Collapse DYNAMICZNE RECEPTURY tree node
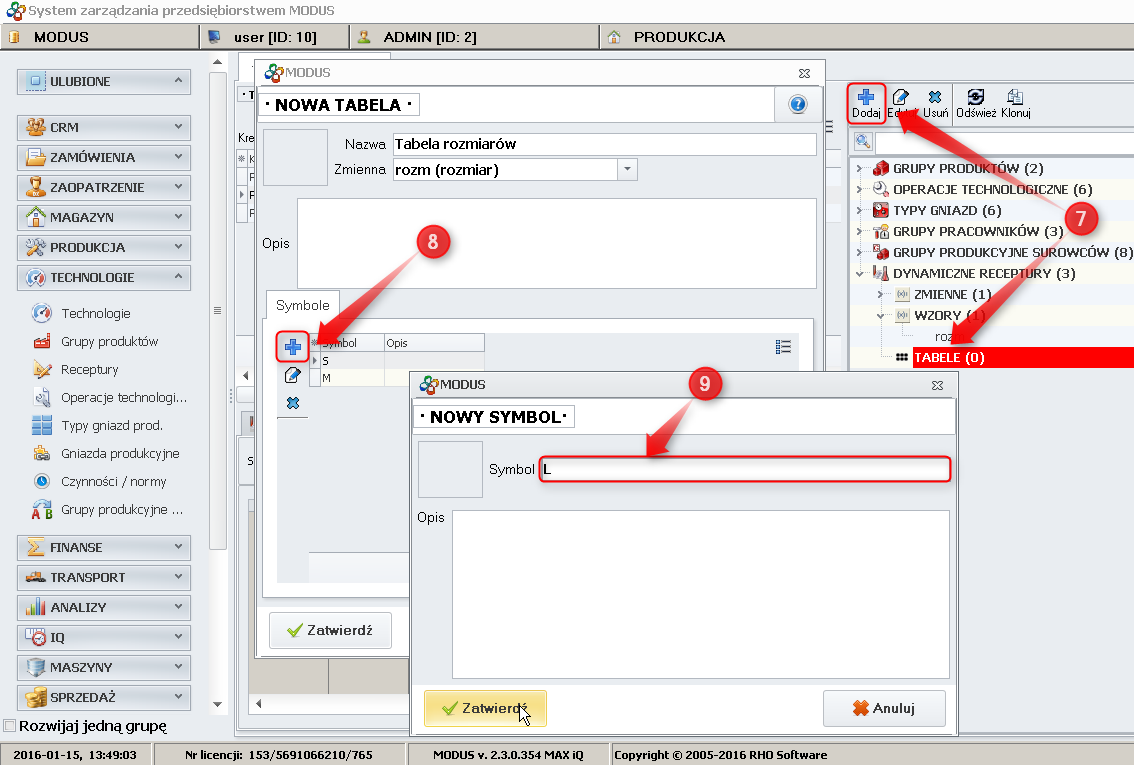 pos(859,274)
